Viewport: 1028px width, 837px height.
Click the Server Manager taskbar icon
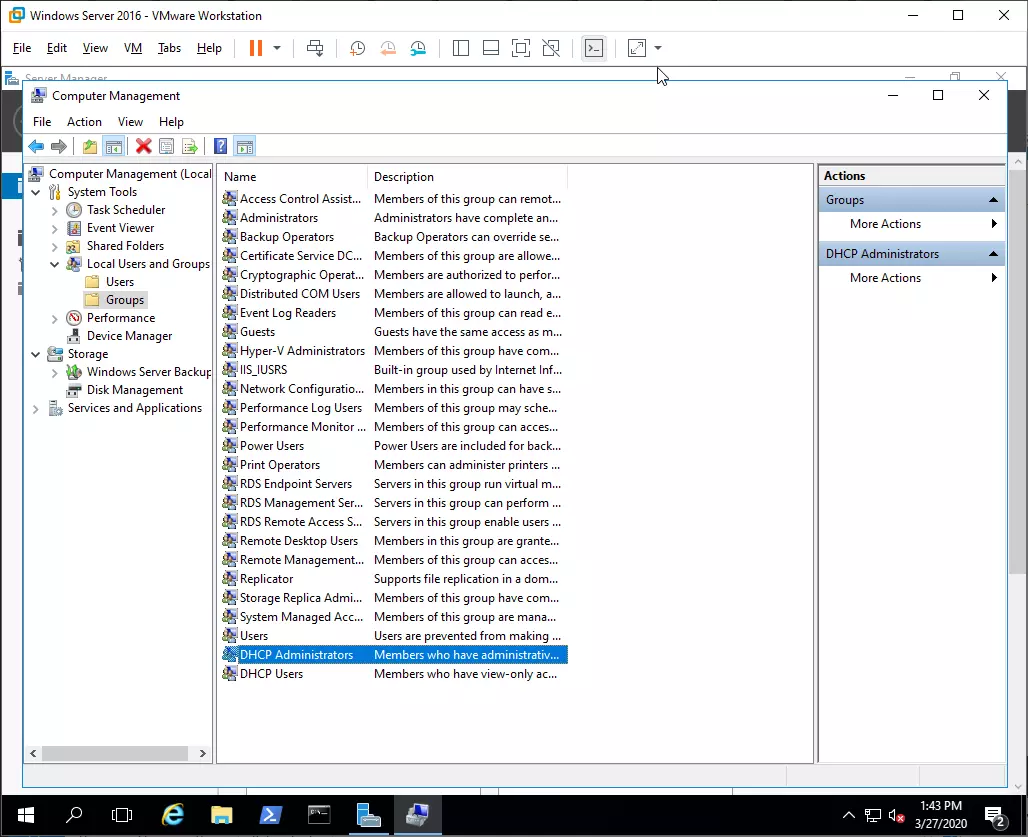[368, 815]
